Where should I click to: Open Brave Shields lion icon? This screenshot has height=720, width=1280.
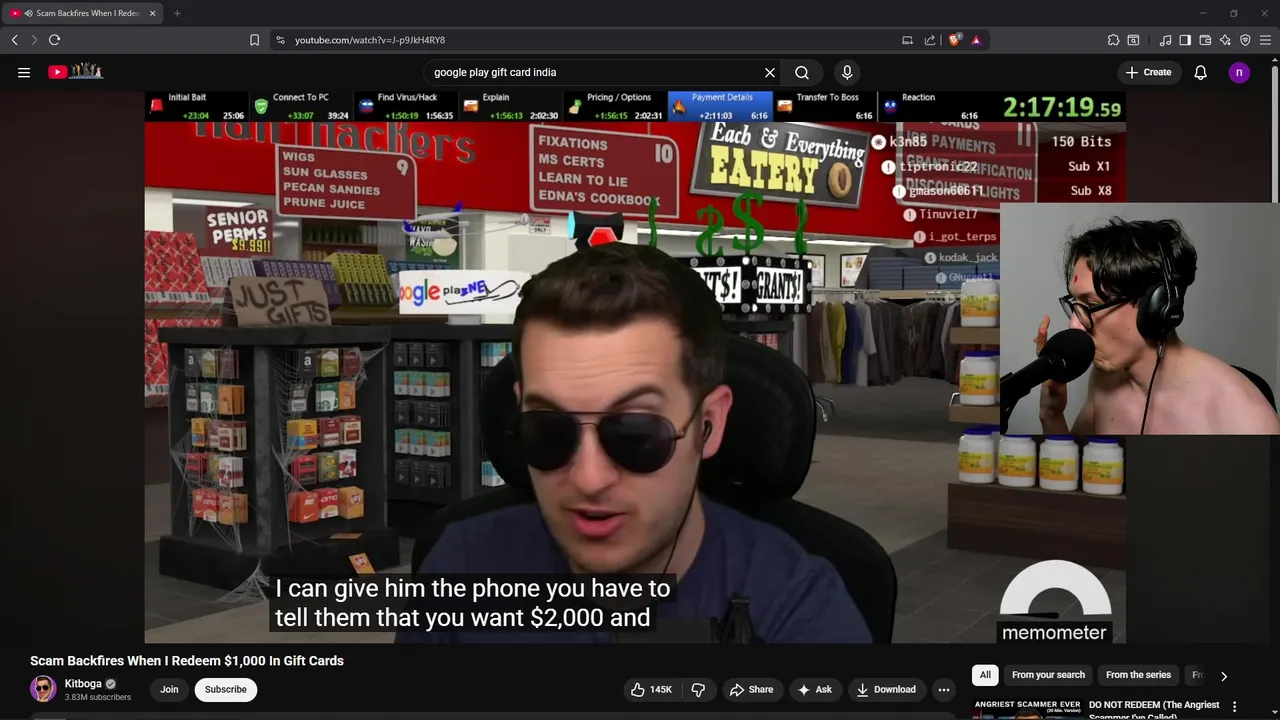coord(954,40)
